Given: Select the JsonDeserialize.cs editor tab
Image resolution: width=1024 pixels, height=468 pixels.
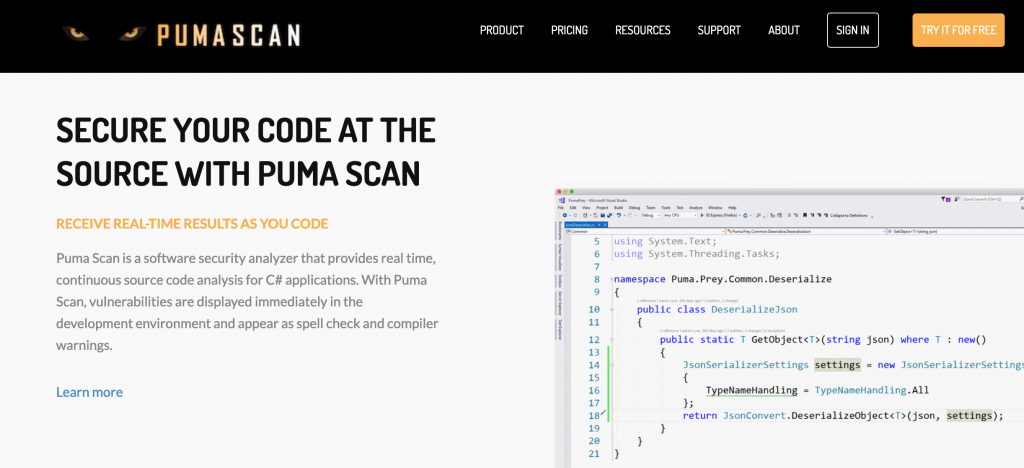Looking at the screenshot, I should [x=586, y=225].
